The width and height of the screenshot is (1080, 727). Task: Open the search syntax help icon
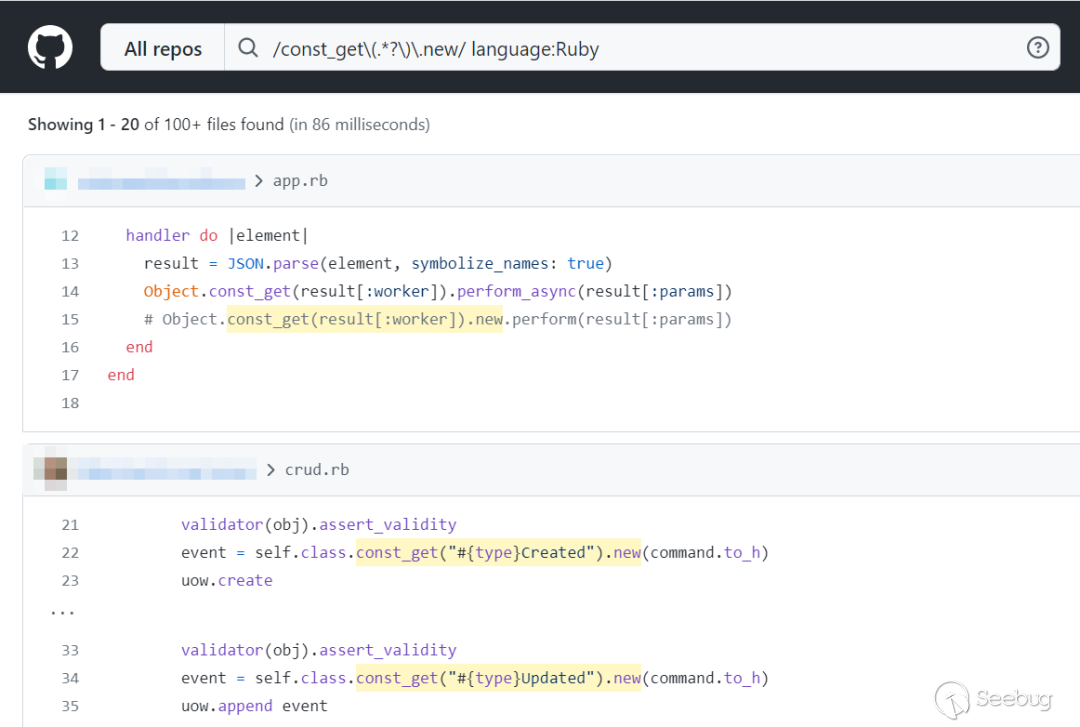[1038, 48]
